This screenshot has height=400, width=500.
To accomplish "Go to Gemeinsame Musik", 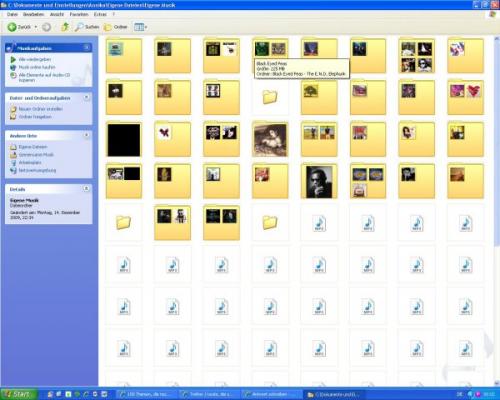I will click(36, 155).
